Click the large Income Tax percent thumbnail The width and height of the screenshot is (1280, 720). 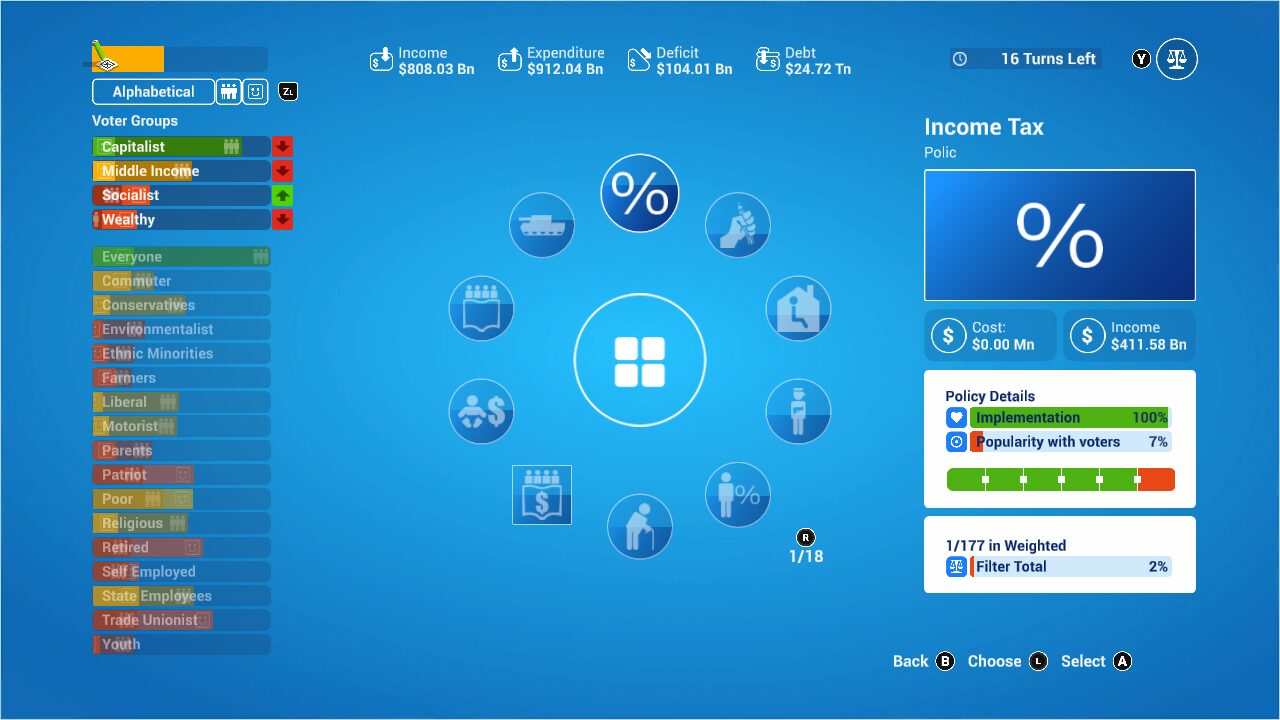click(1059, 235)
